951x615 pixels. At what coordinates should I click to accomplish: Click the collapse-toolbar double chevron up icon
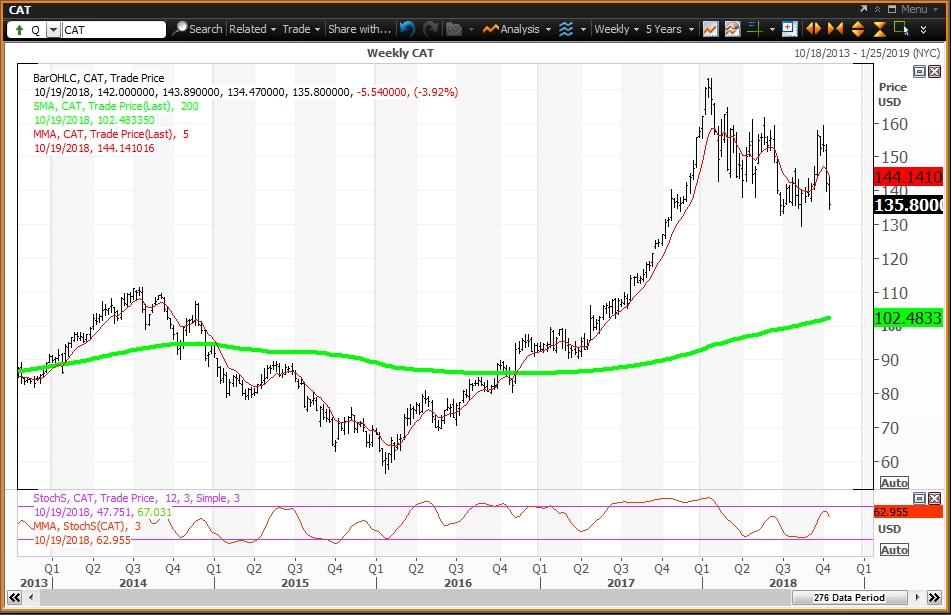pyautogui.click(x=878, y=9)
